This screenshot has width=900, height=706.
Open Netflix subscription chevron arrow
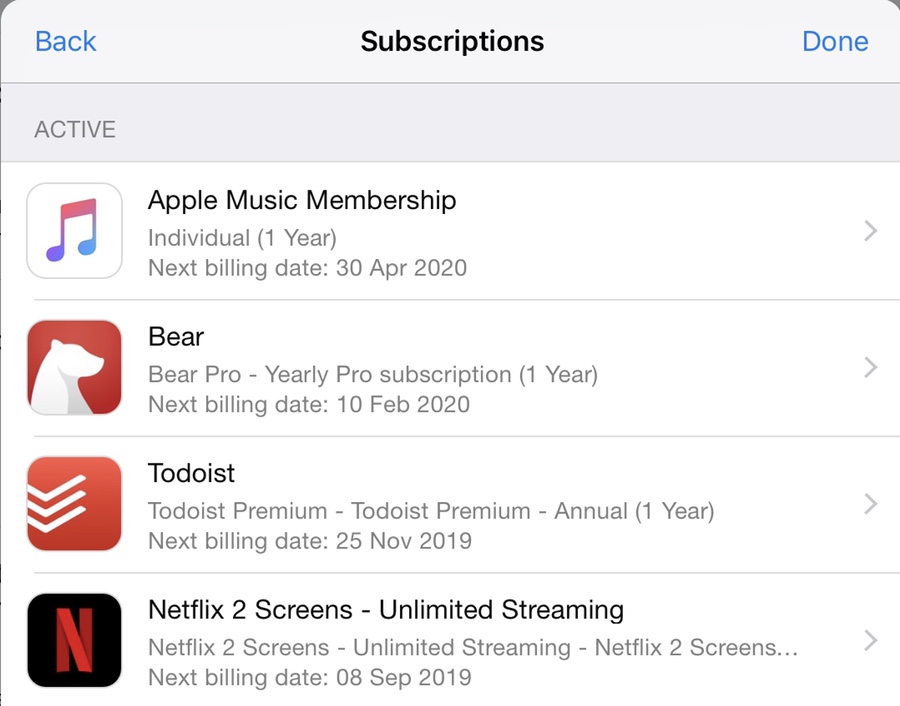click(x=870, y=640)
